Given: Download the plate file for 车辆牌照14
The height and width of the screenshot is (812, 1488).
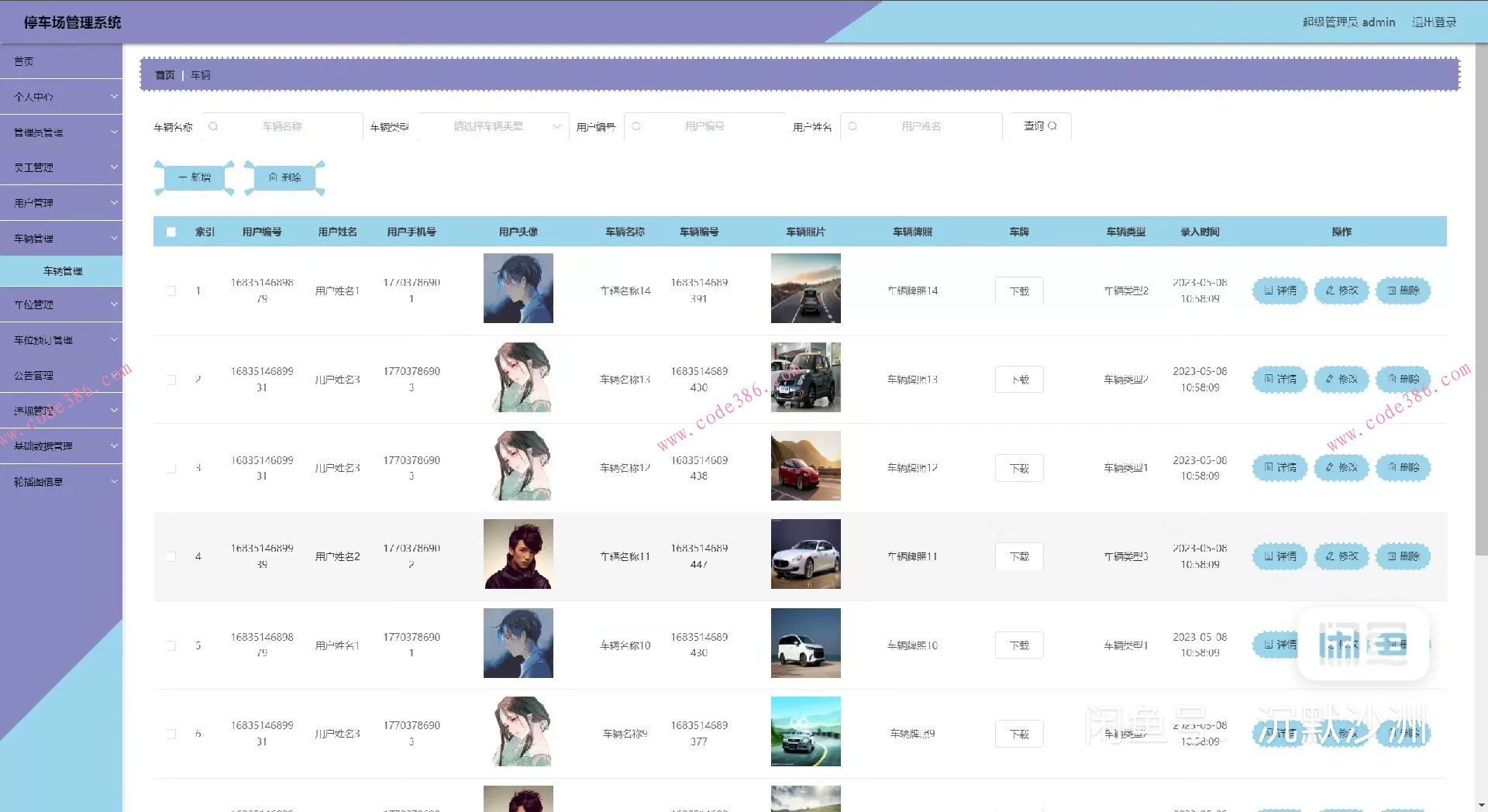Looking at the screenshot, I should point(1019,291).
